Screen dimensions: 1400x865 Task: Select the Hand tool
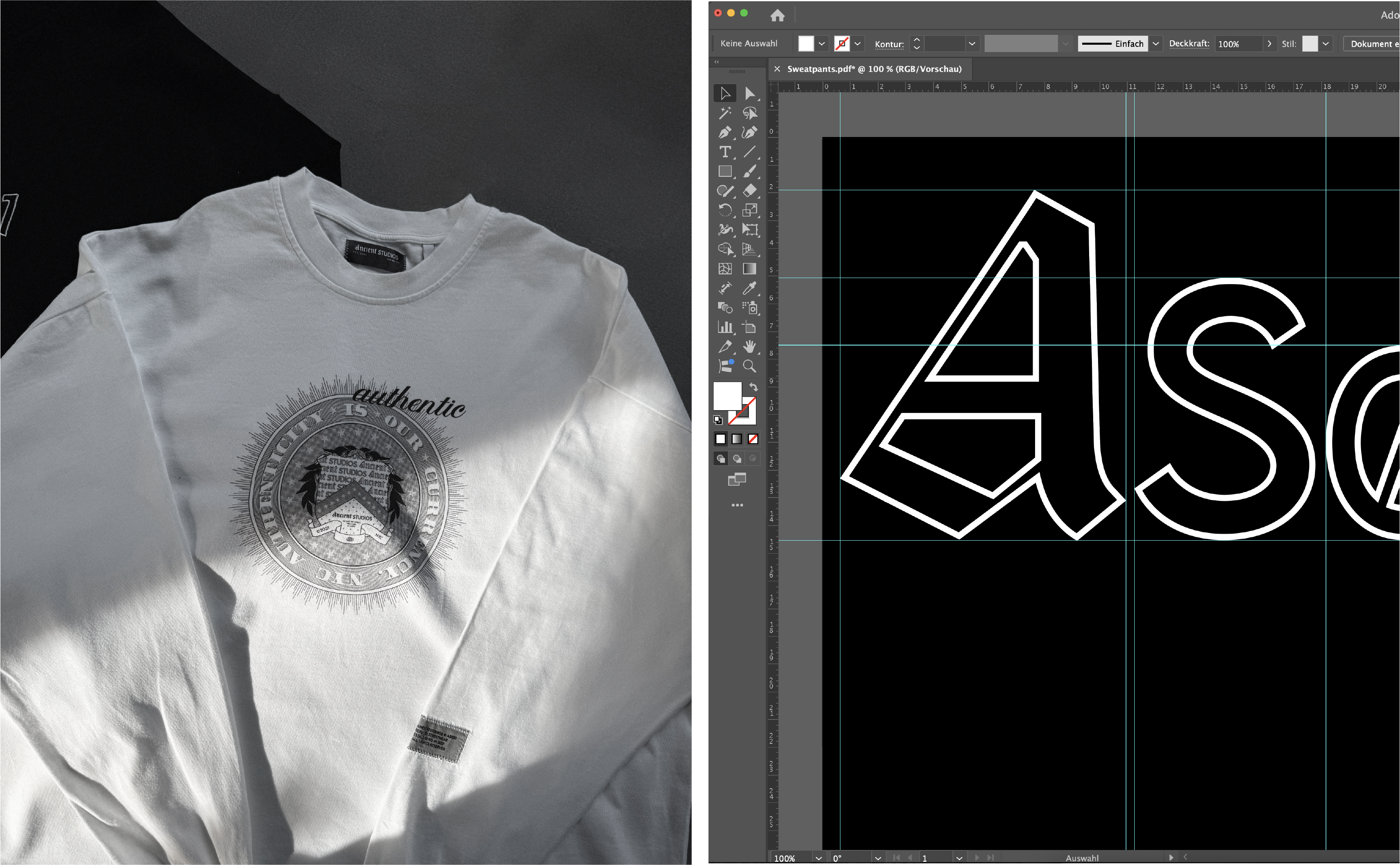click(x=749, y=347)
